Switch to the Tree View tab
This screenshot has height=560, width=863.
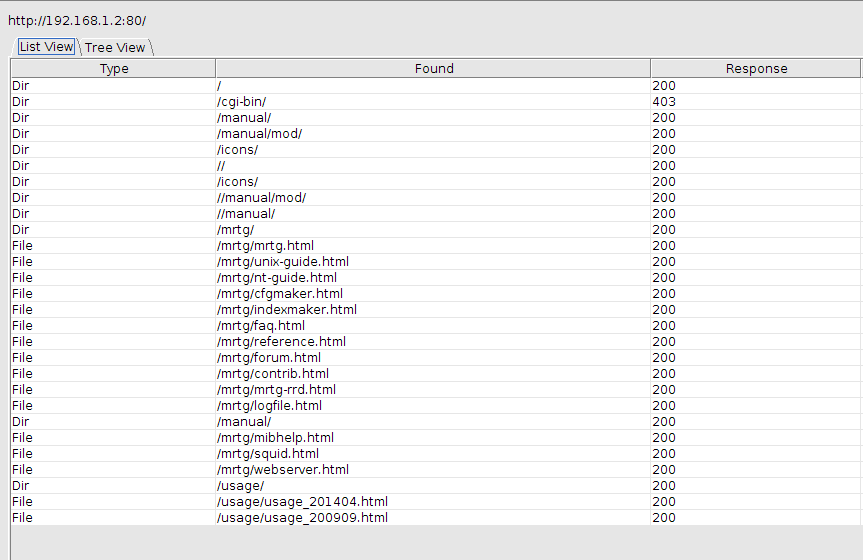114,47
